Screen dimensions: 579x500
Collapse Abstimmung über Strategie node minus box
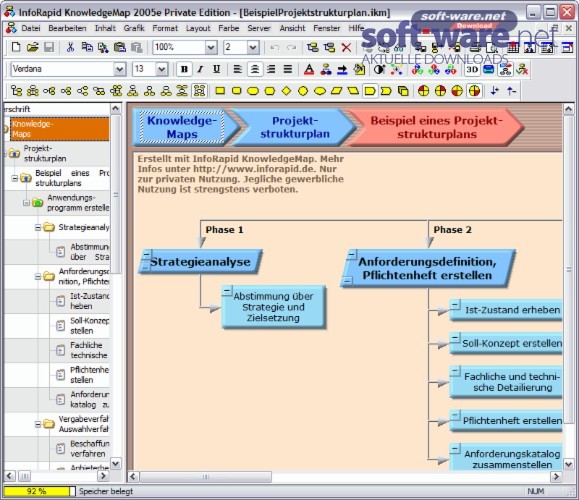click(227, 290)
